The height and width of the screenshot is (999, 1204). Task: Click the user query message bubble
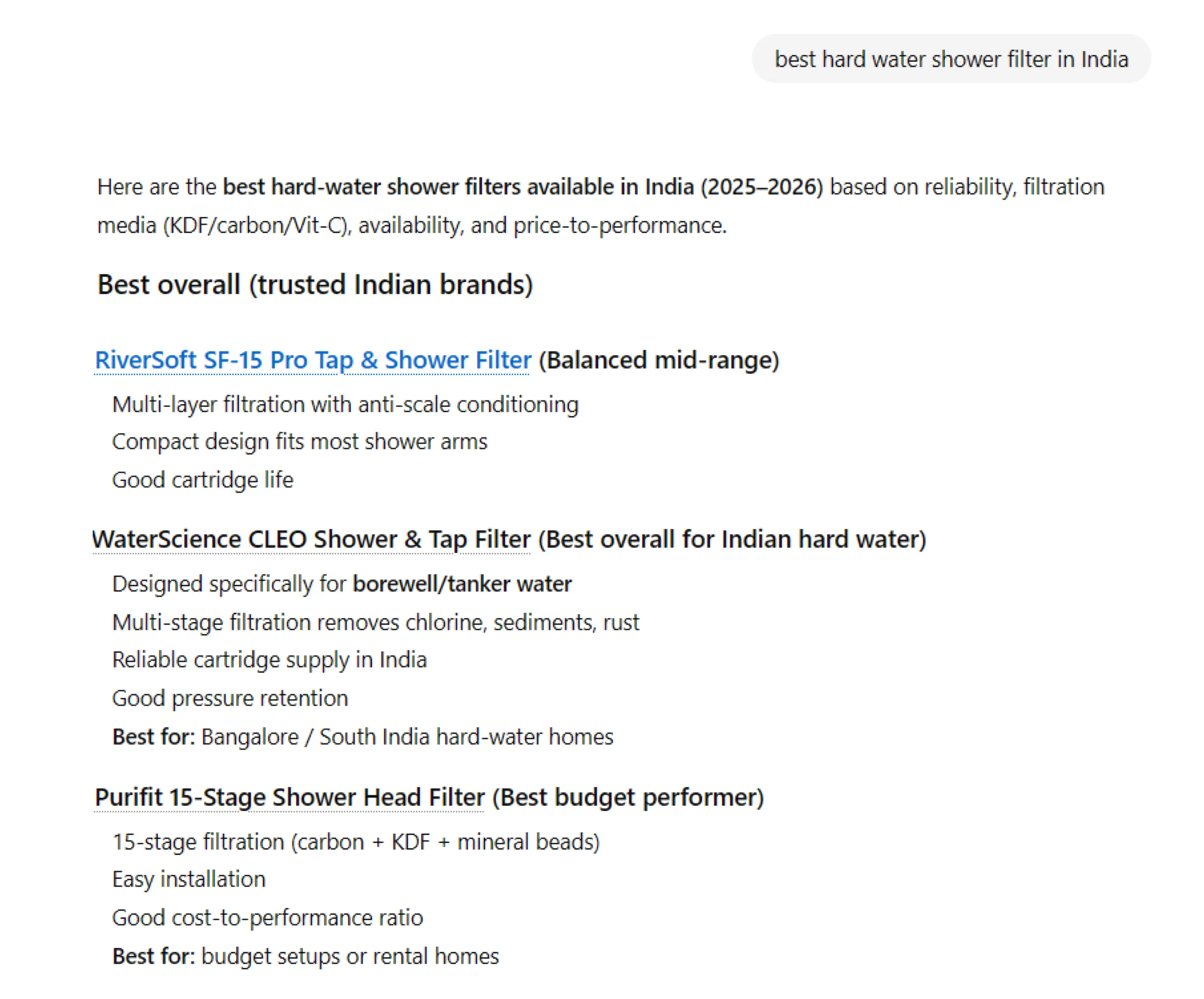pyautogui.click(x=951, y=59)
